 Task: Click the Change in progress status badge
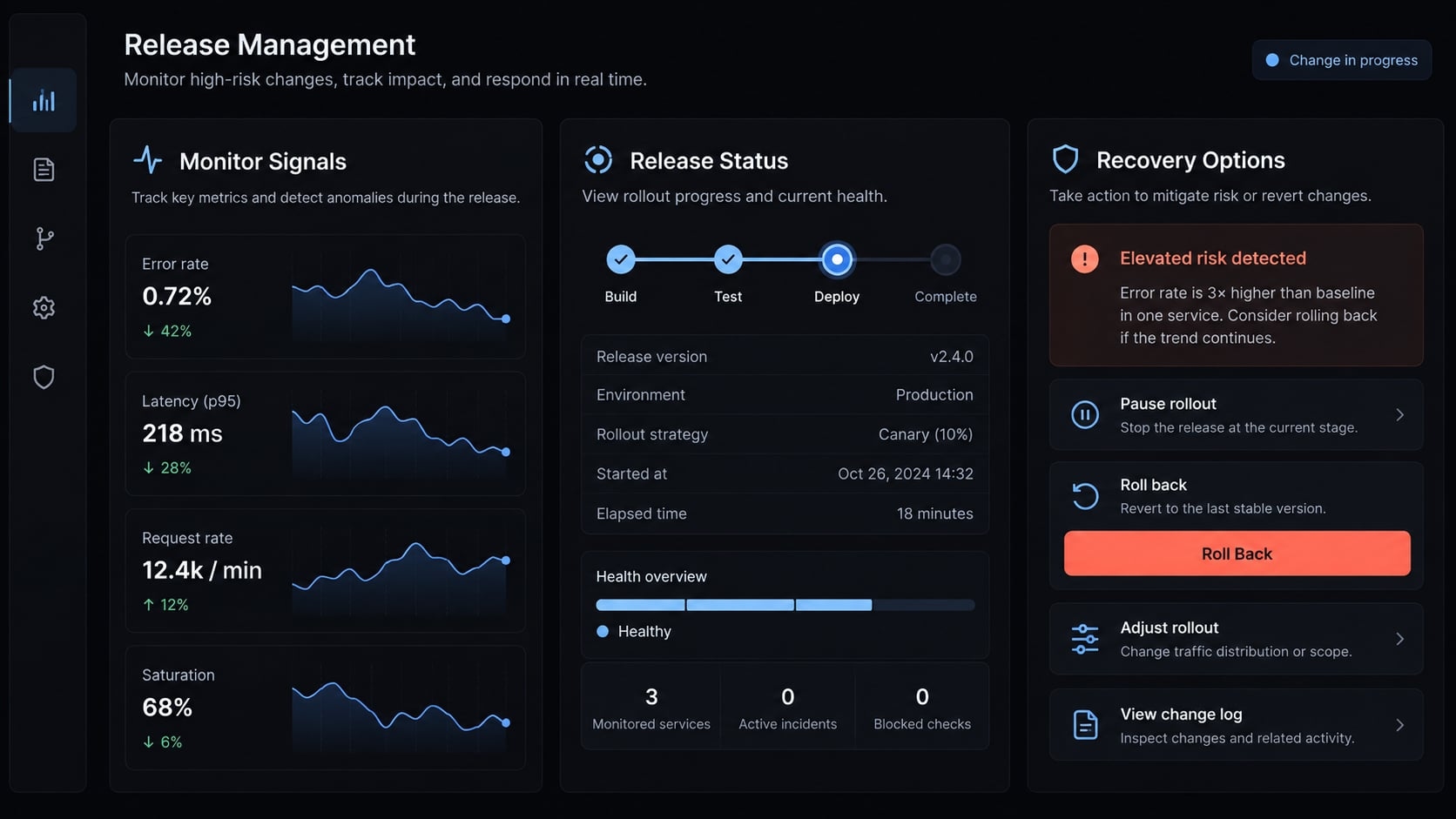(x=1342, y=60)
